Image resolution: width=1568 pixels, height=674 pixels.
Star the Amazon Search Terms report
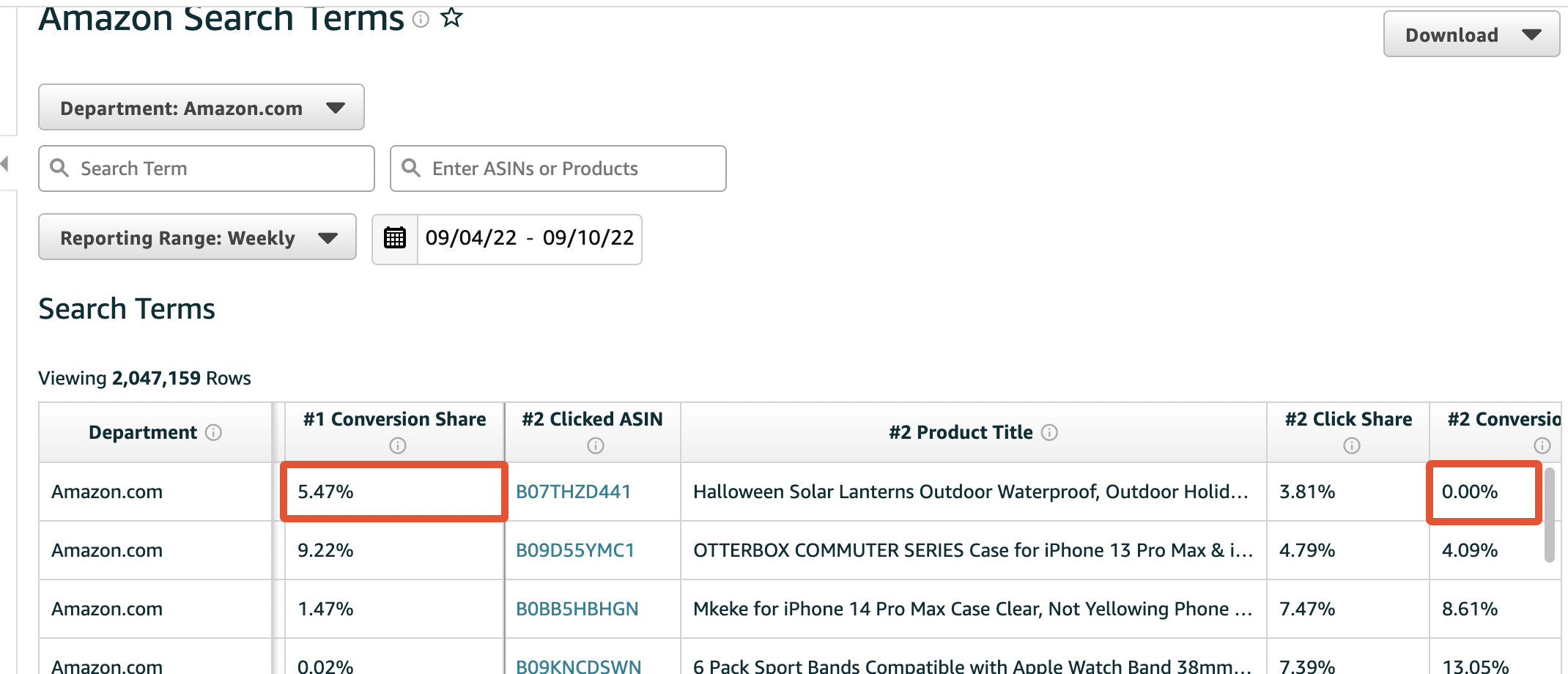click(451, 16)
